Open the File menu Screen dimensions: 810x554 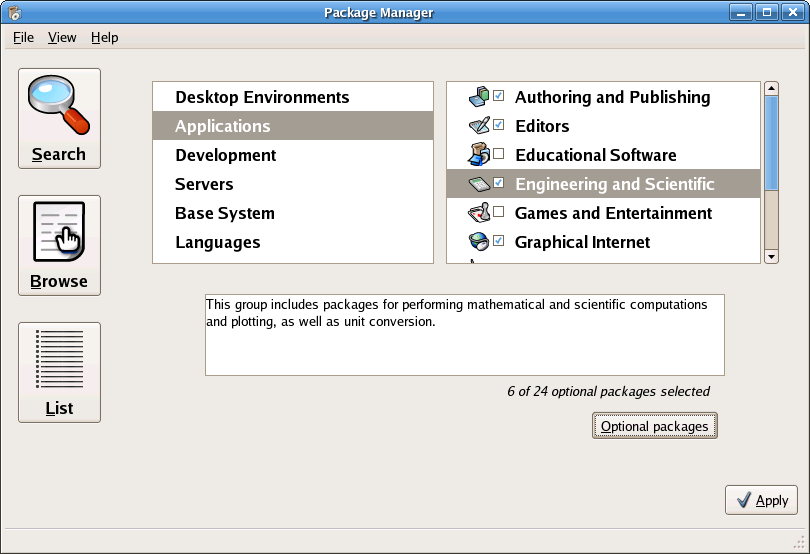(x=23, y=38)
